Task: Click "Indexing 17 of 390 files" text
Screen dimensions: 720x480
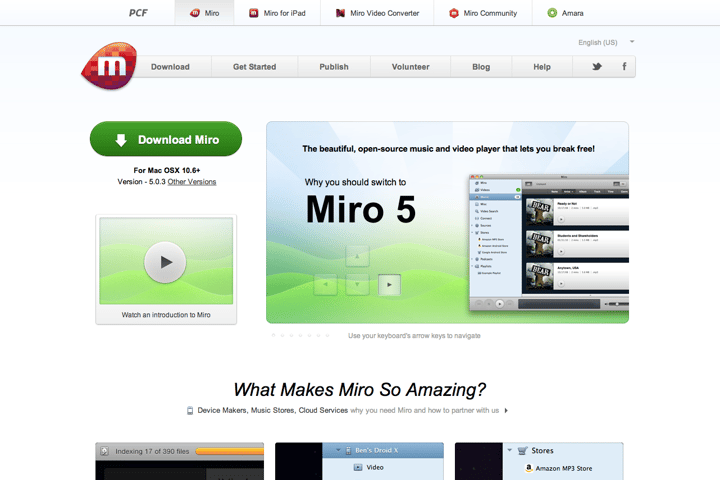Action: [x=152, y=452]
